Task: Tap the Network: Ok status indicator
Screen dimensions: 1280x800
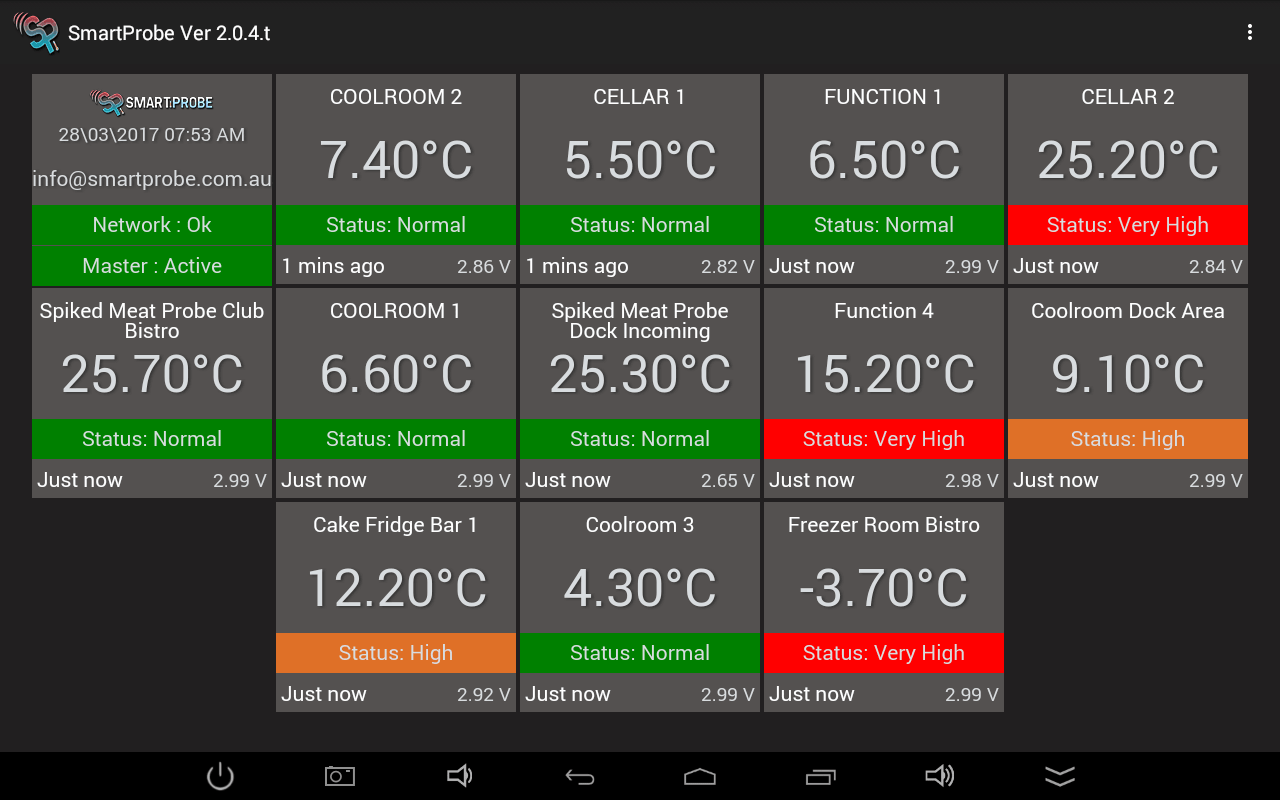Action: [x=151, y=225]
